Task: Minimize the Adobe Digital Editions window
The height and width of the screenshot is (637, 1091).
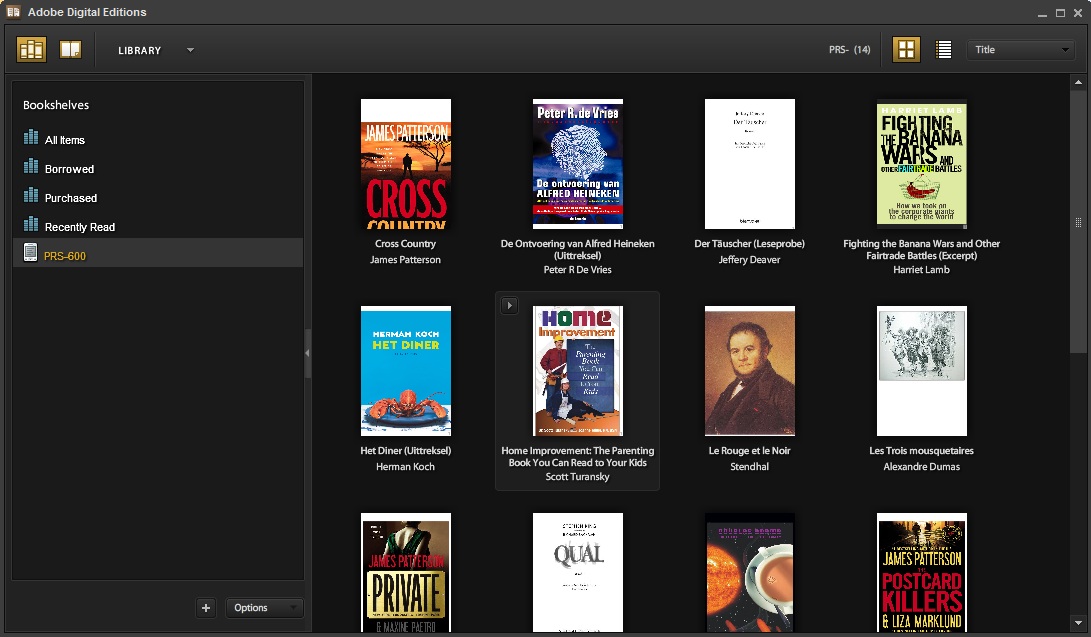Action: [1042, 13]
